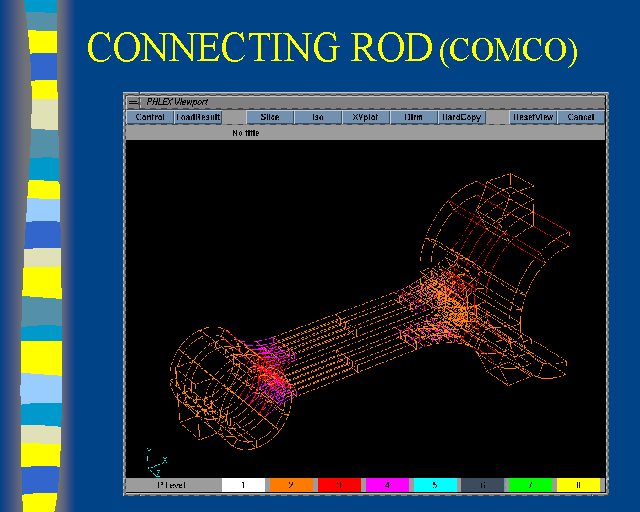Pick the green P level 7 swatch
The width and height of the screenshot is (640, 512).
[x=530, y=485]
